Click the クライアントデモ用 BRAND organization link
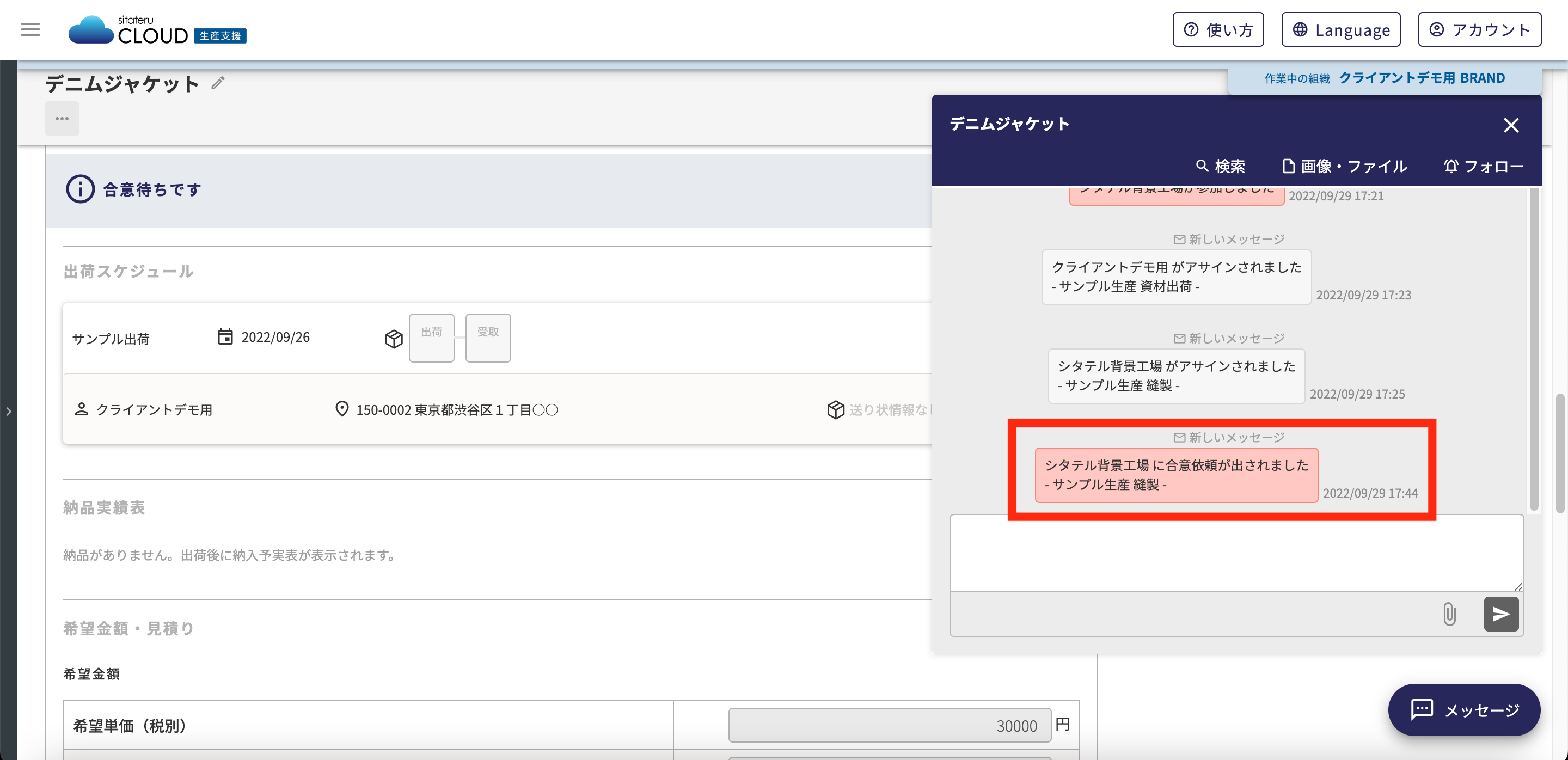1568x760 pixels. pos(1422,78)
